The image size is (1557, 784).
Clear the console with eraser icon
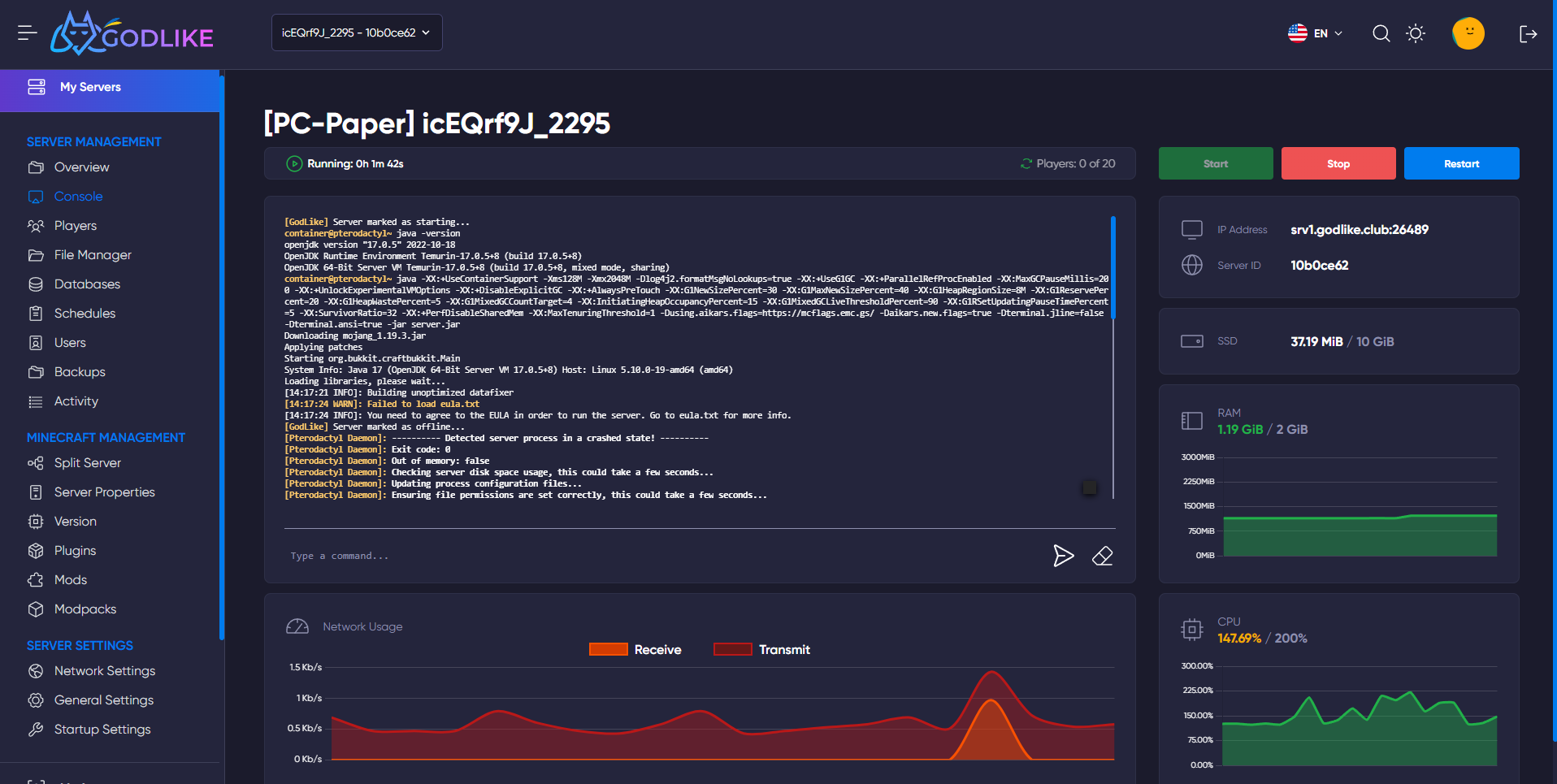tap(1102, 556)
